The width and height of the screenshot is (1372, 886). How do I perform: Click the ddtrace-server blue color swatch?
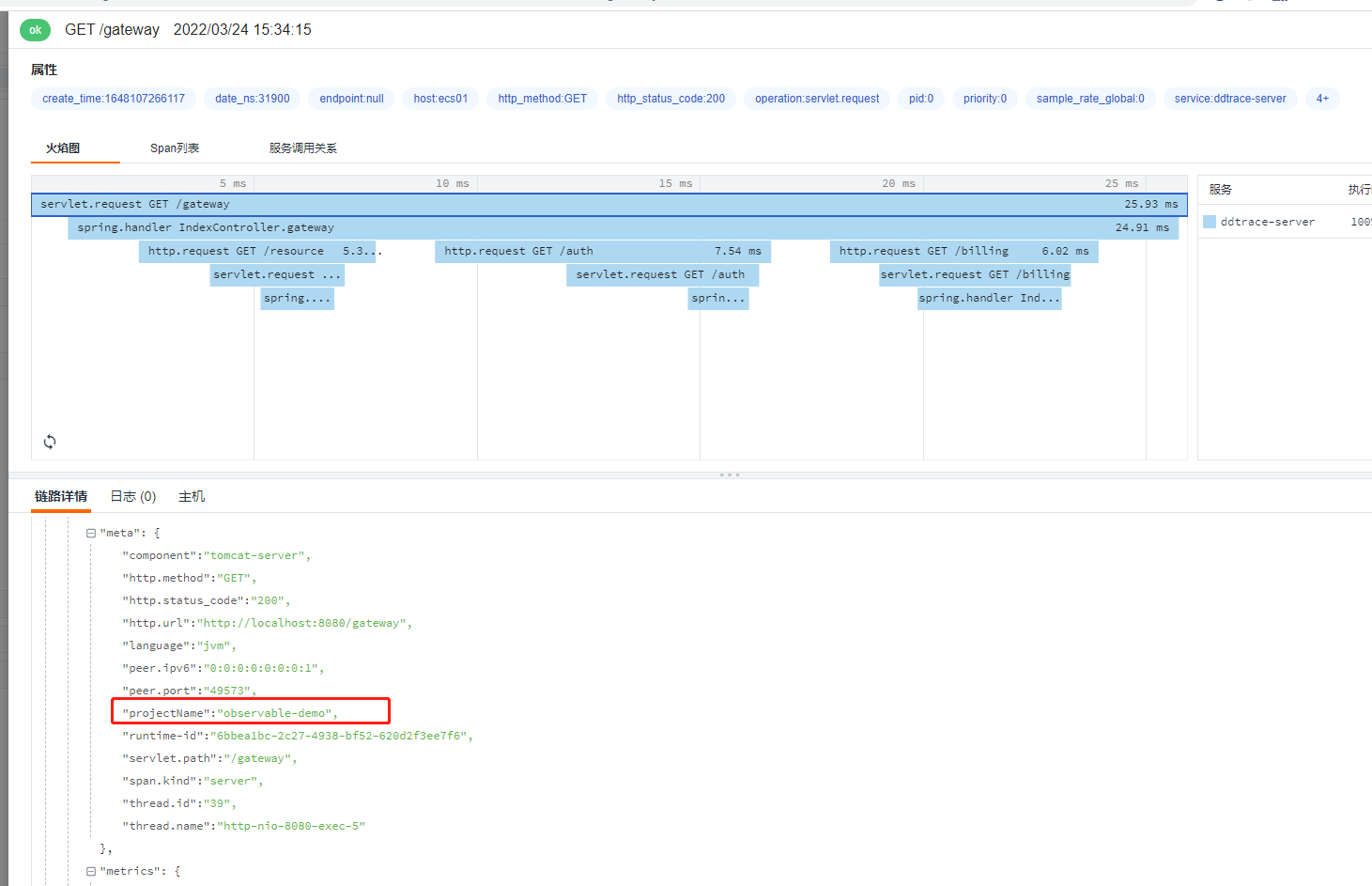[1210, 222]
